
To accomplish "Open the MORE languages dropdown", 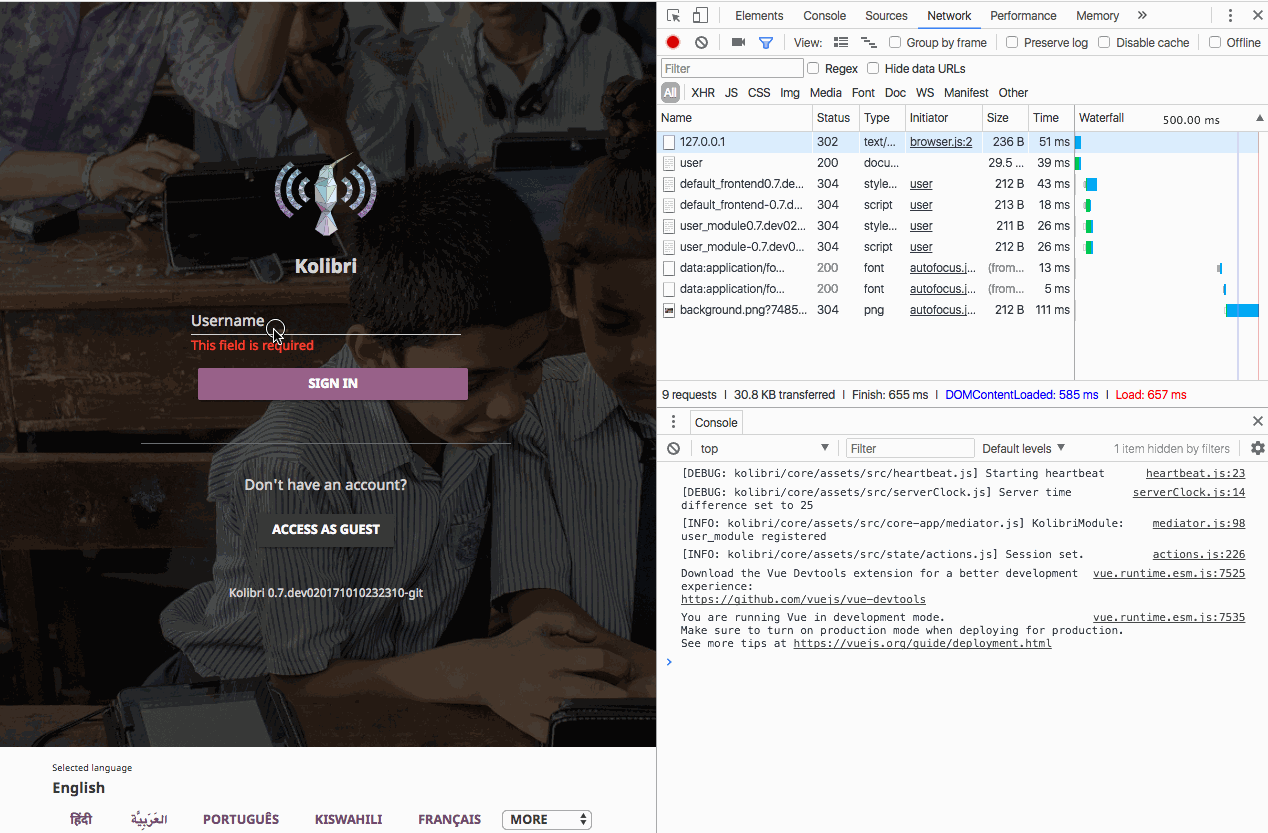I will tap(547, 819).
